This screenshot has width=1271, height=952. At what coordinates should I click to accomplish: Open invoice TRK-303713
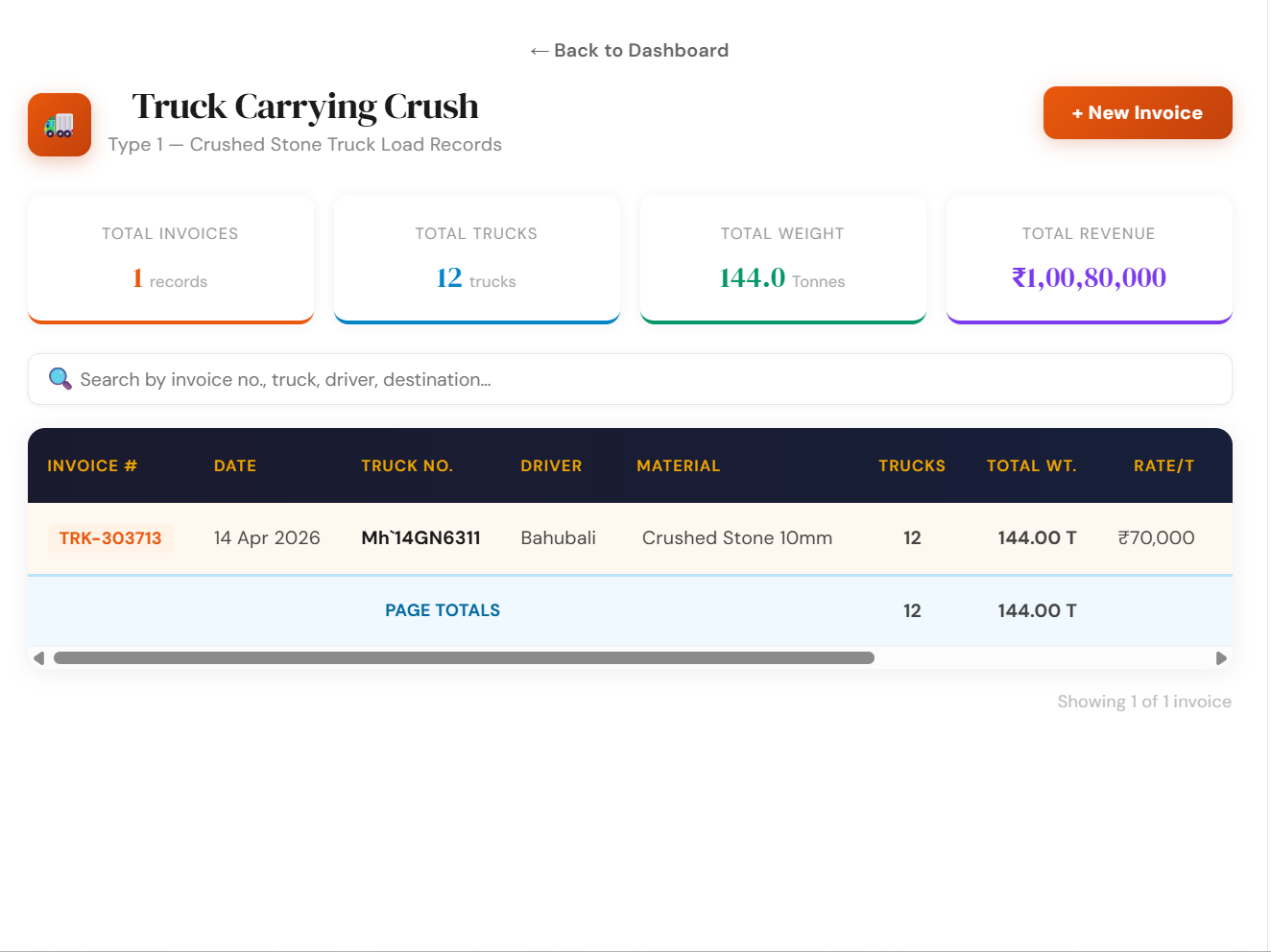pyautogui.click(x=110, y=538)
